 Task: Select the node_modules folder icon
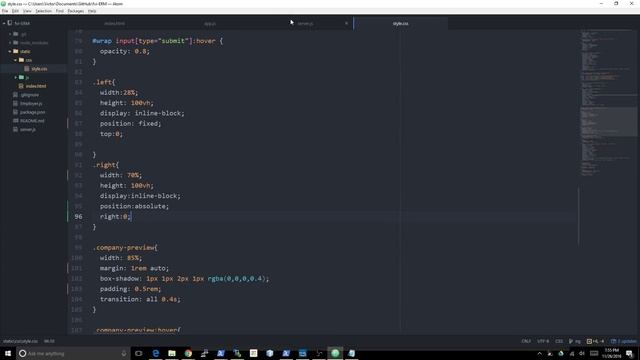(16, 42)
